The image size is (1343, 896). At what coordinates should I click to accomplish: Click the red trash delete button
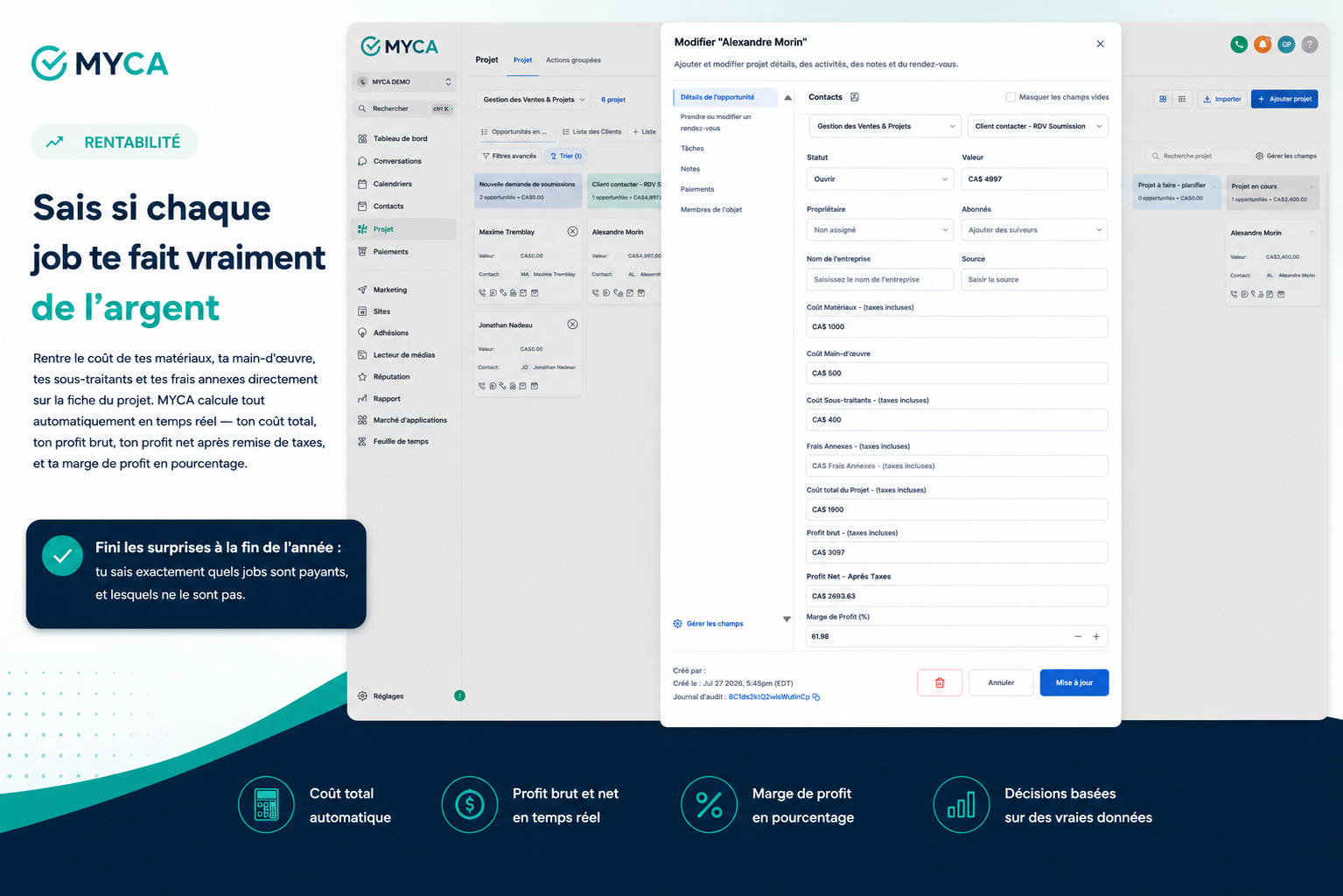tap(940, 682)
